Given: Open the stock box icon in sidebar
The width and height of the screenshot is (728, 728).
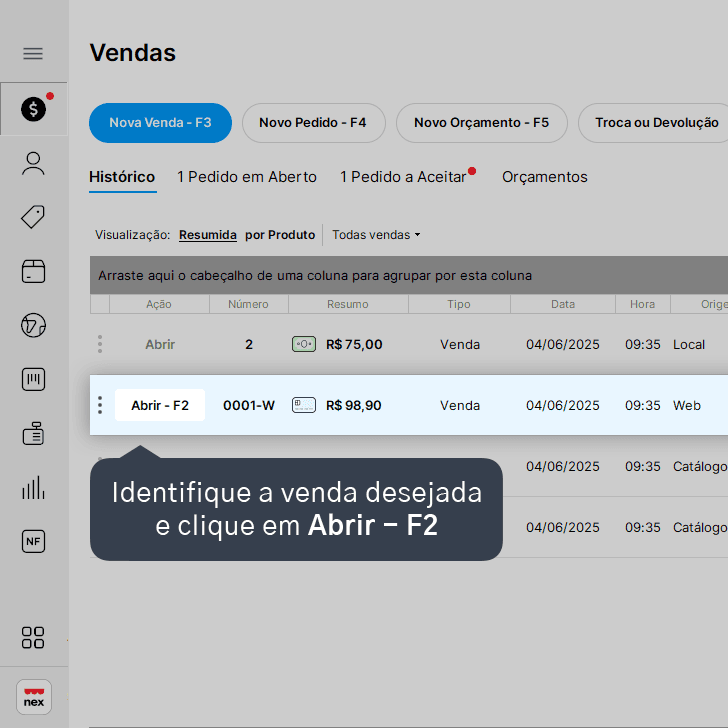Looking at the screenshot, I should tap(33, 271).
